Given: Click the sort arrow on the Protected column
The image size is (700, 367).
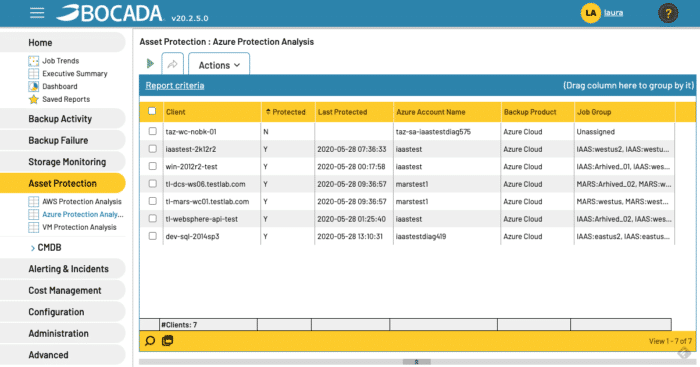Looking at the screenshot, I should click(268, 112).
